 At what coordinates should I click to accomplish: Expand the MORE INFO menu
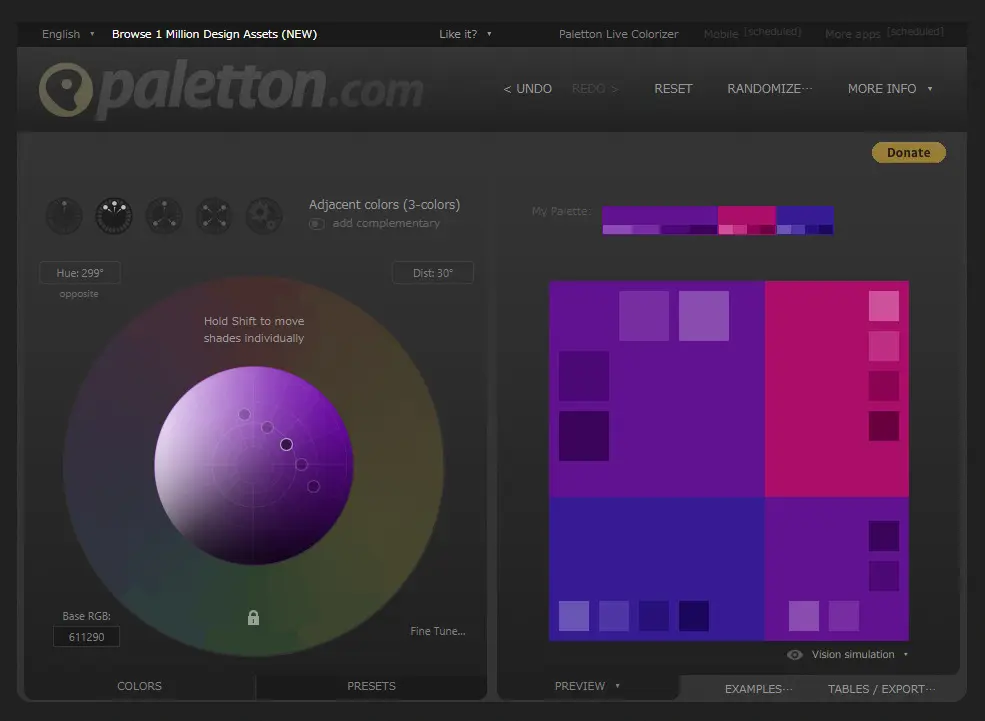[889, 89]
